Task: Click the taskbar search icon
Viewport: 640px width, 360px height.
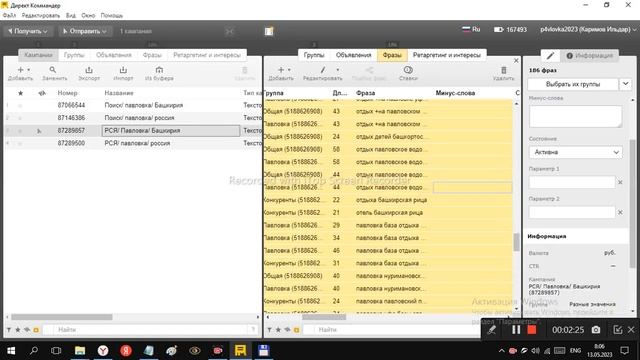Action: (x=34, y=350)
